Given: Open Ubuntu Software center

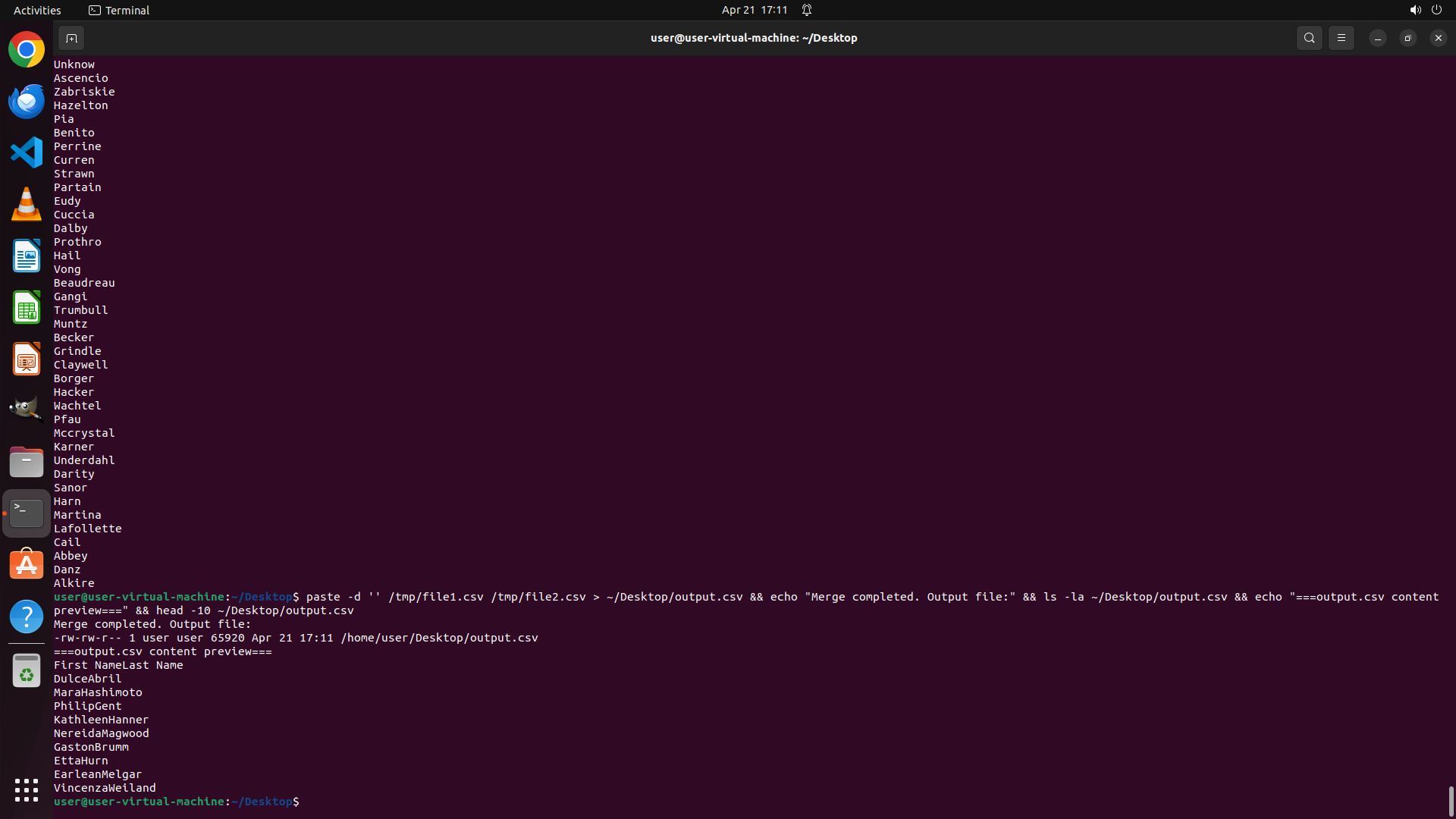Looking at the screenshot, I should point(27,565).
